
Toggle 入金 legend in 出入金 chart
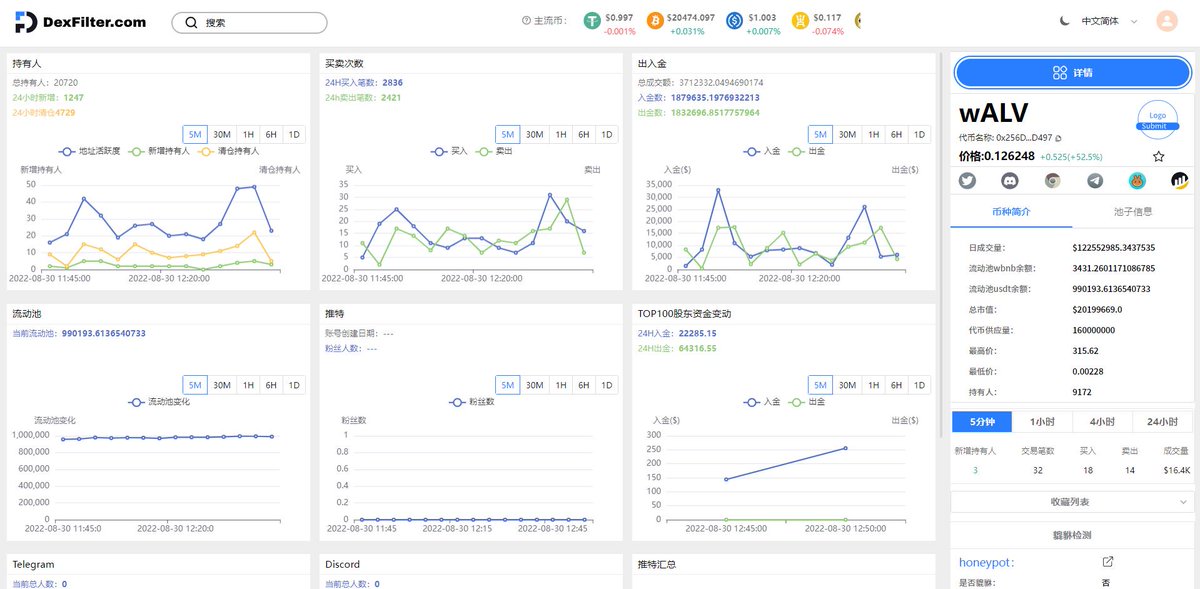point(762,151)
